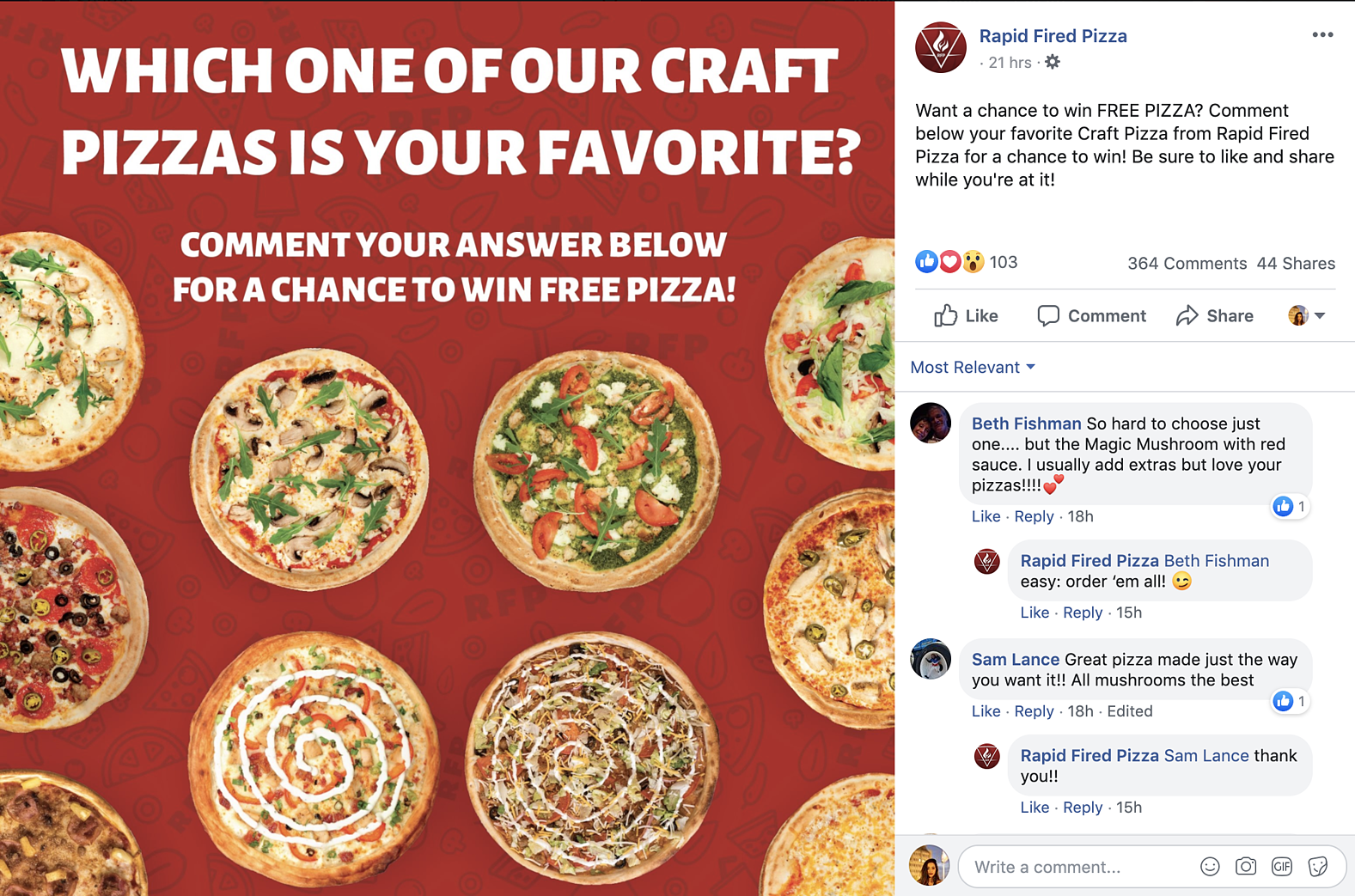
Task: Click the post privacy gear icon
Action: click(x=1053, y=62)
